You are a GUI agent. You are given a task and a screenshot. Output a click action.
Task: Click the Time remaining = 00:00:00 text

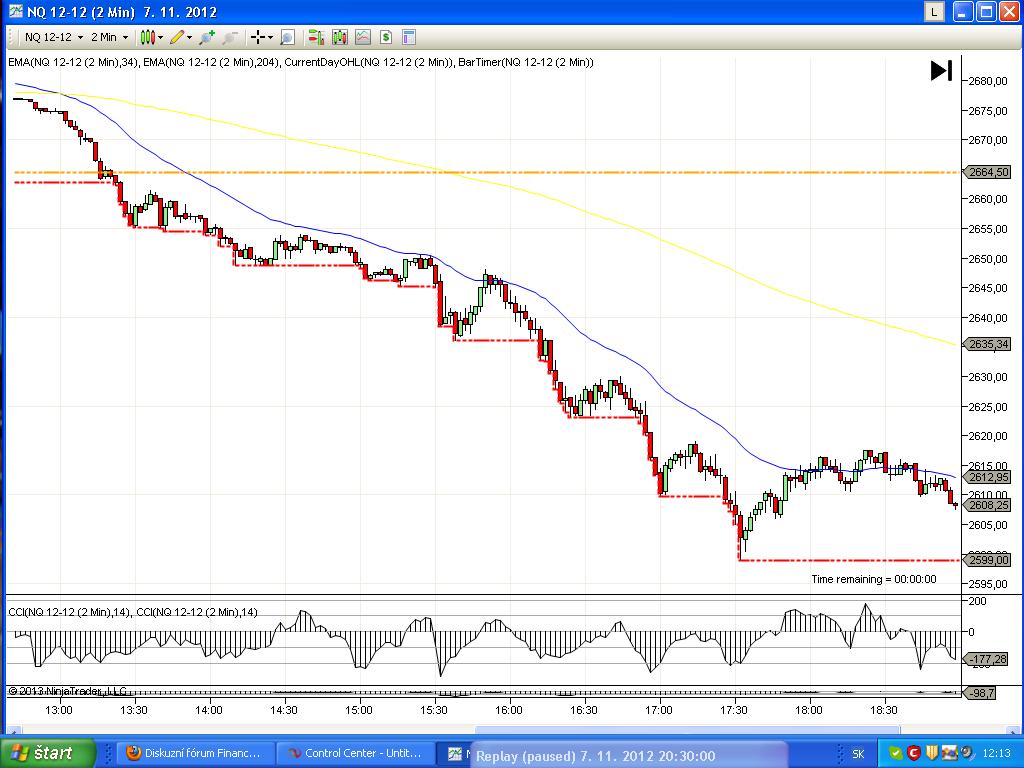[873, 579]
